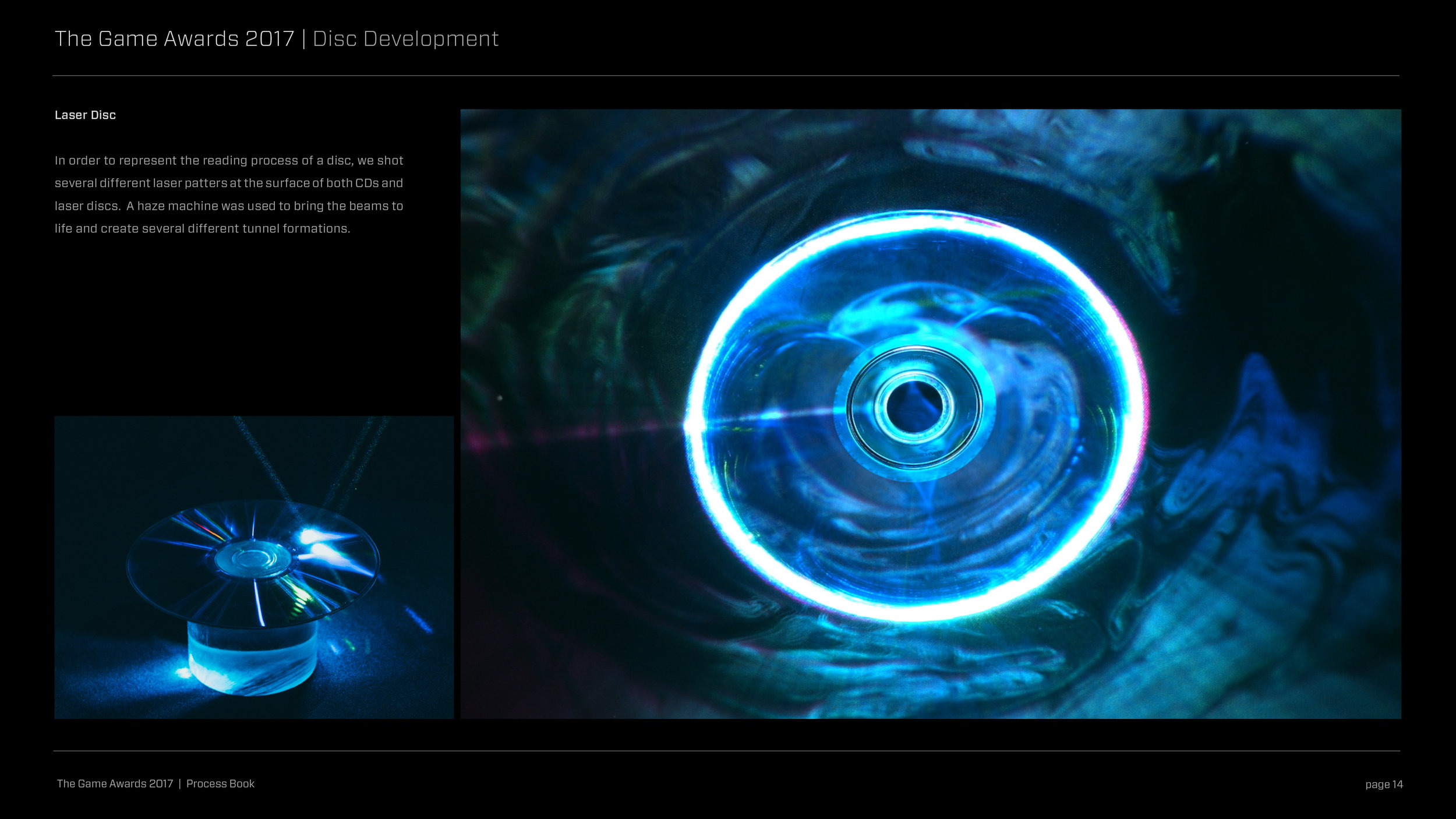Image resolution: width=1456 pixels, height=819 pixels.
Task: Click the line 'In order to represent the reading process'
Action: pos(229,160)
